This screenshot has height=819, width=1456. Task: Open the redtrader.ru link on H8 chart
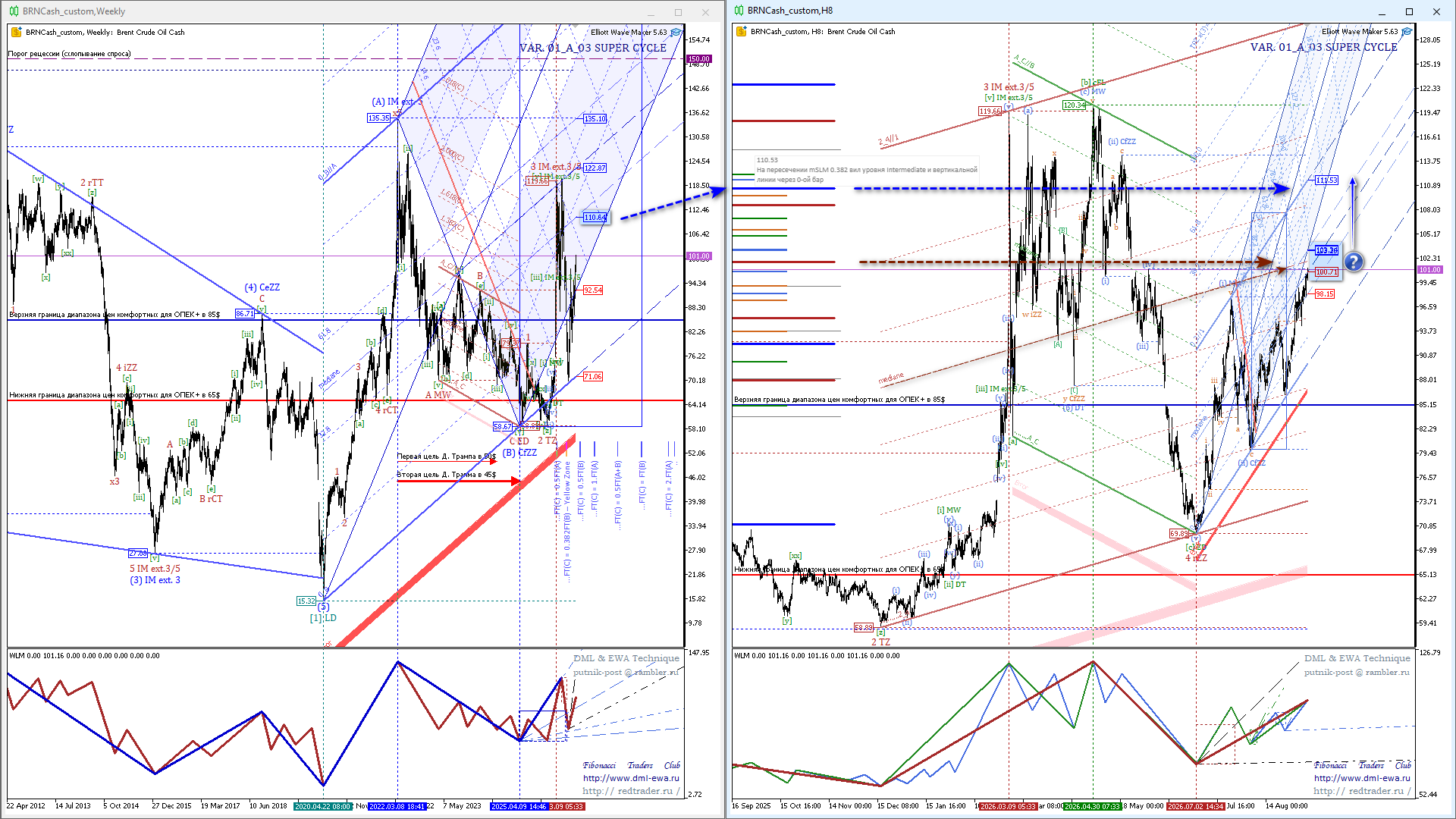1363,791
